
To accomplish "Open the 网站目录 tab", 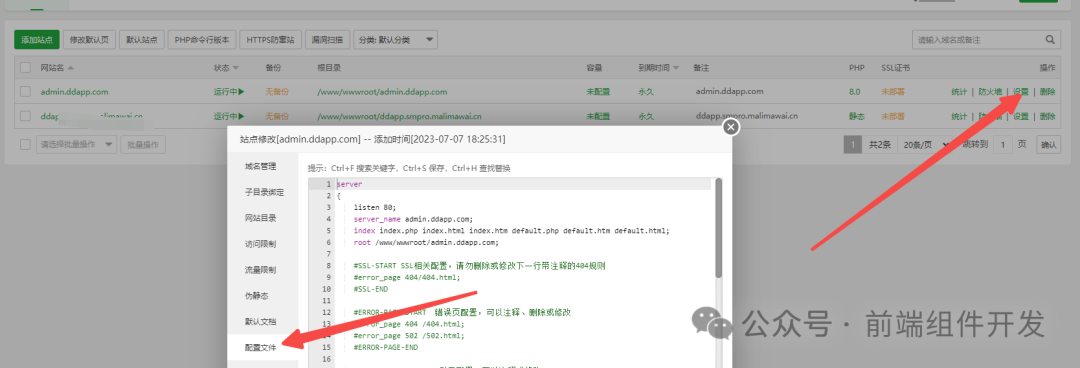I will coord(260,218).
